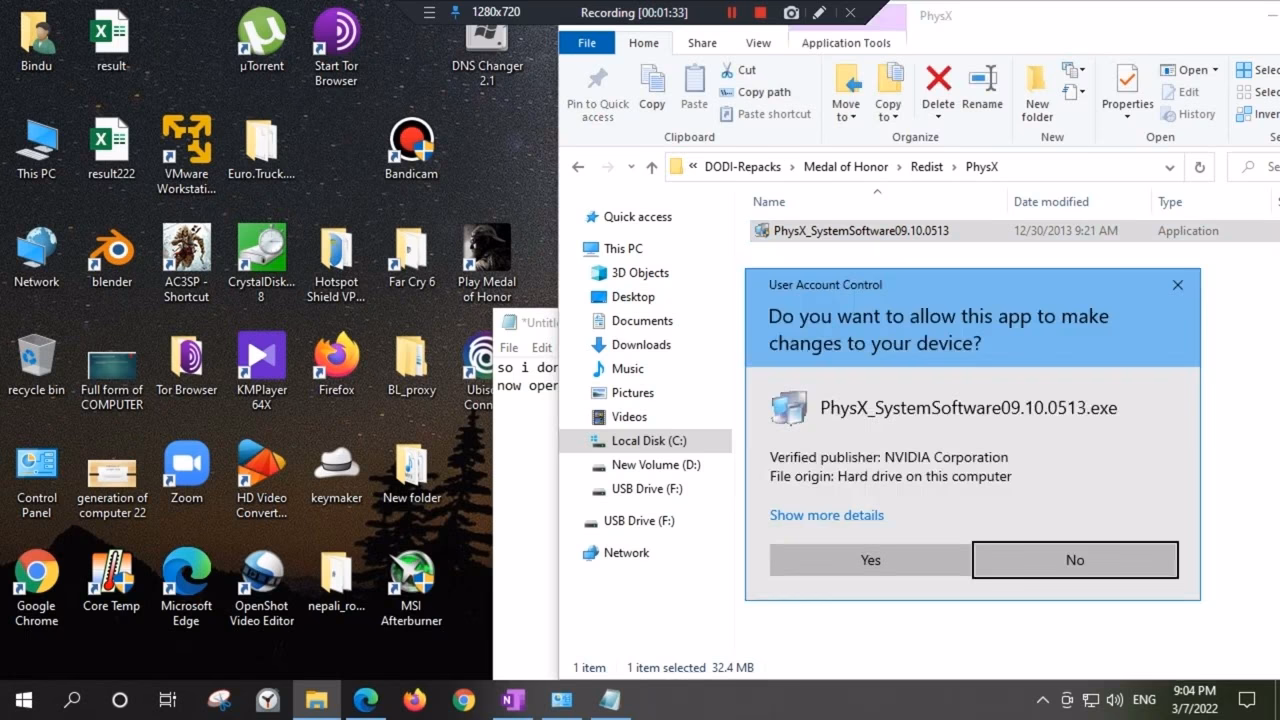
Task: Select the Bandicam desktop icon
Action: pyautogui.click(x=411, y=150)
